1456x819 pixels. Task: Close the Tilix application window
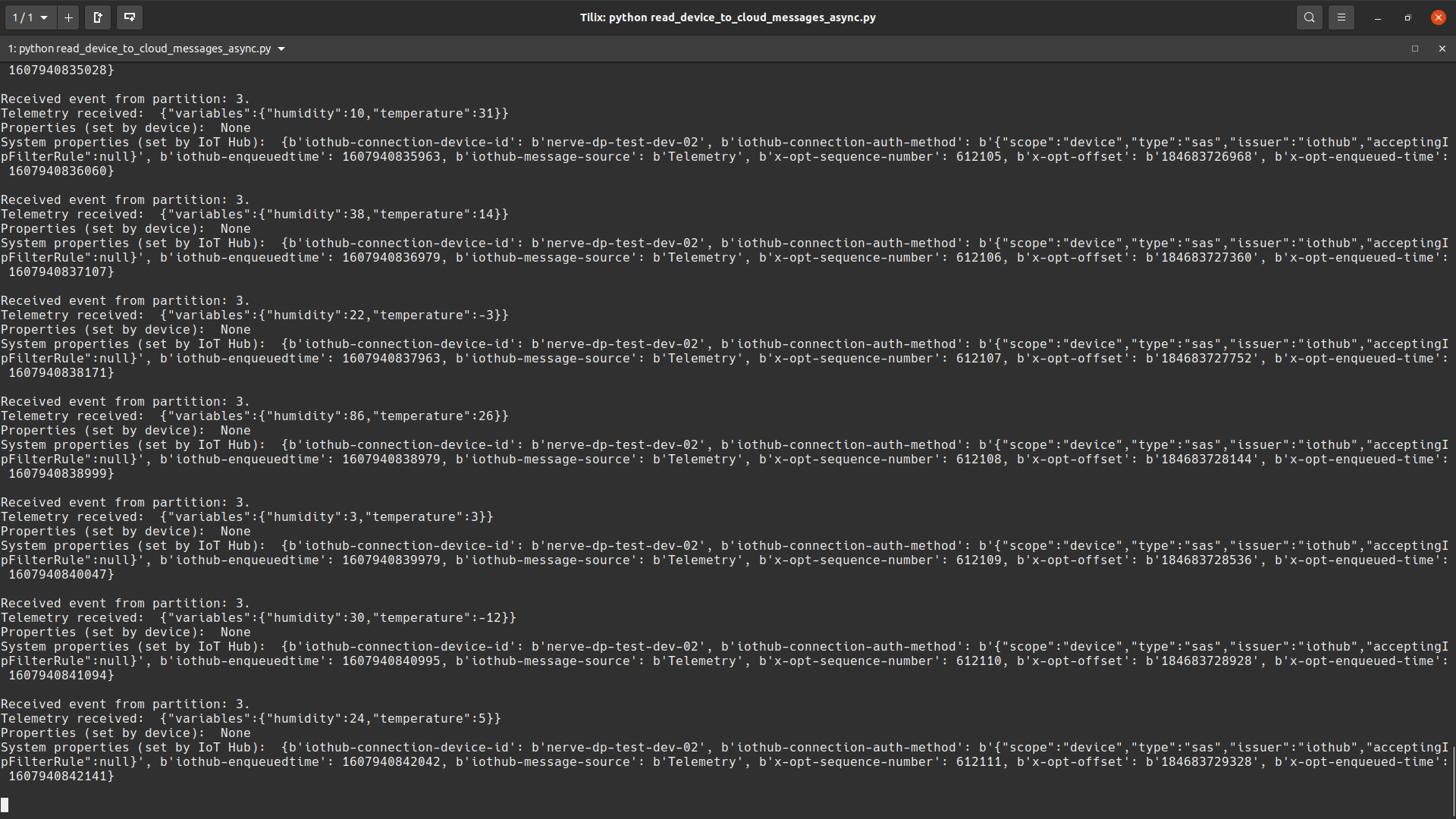point(1438,17)
